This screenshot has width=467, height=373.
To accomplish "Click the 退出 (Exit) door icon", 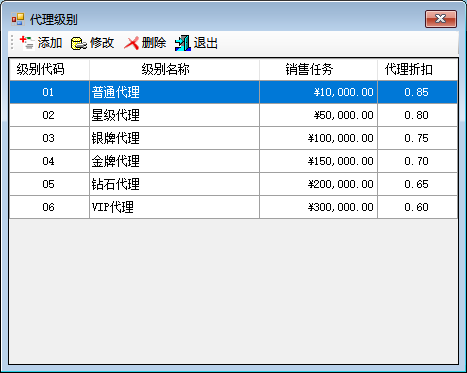I will 183,43.
